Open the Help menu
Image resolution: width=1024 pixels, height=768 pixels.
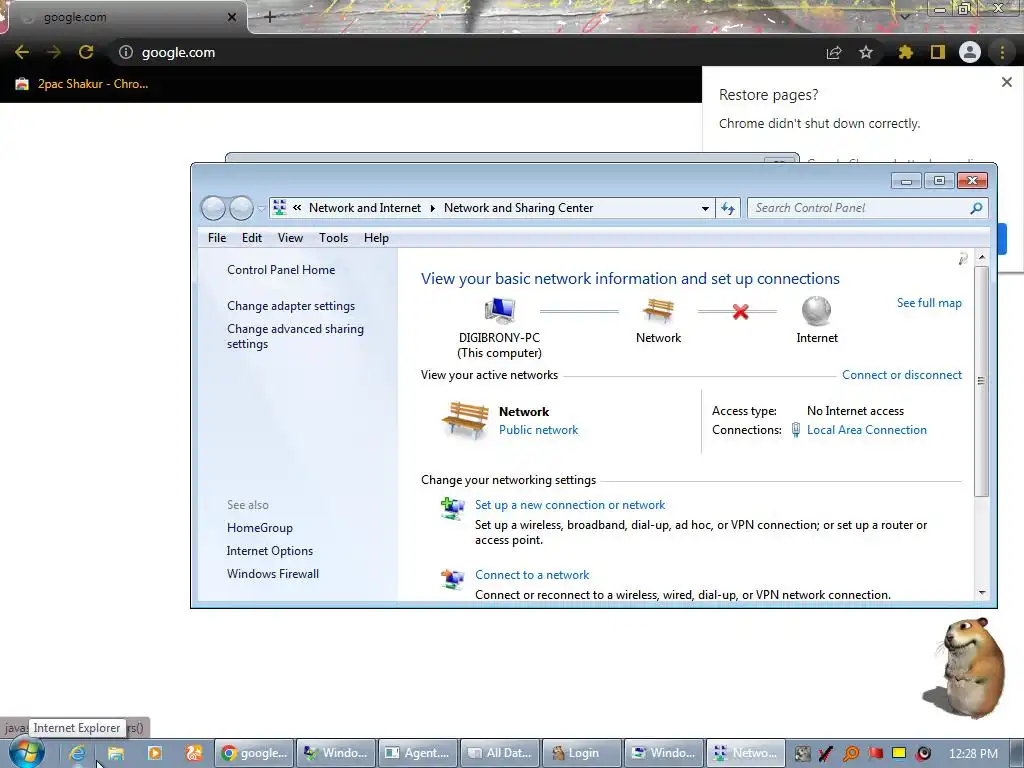pyautogui.click(x=376, y=238)
